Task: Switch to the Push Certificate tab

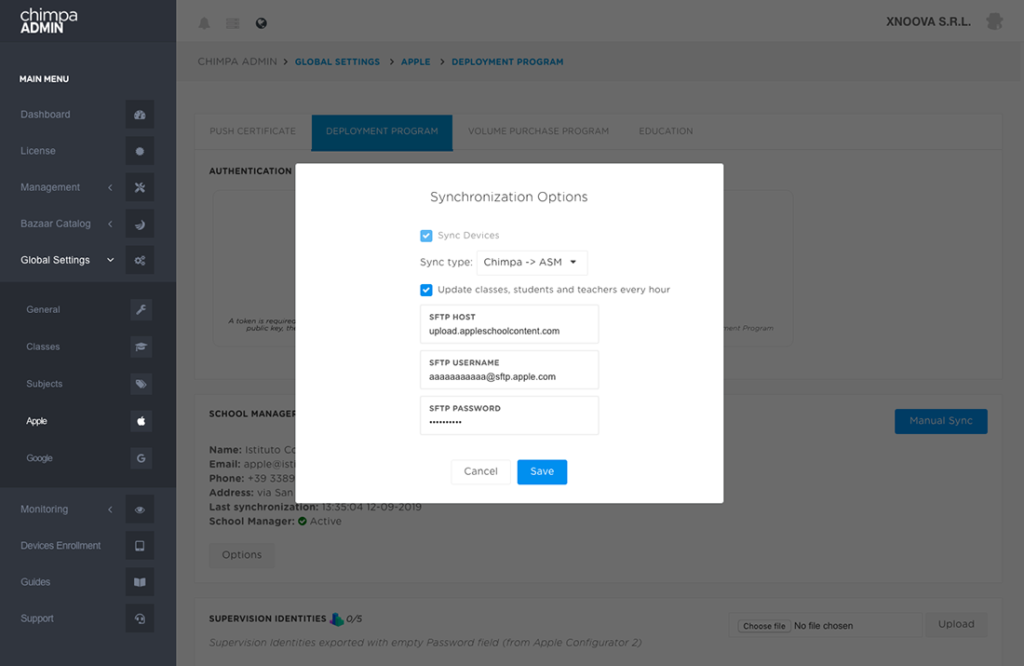Action: pos(253,131)
